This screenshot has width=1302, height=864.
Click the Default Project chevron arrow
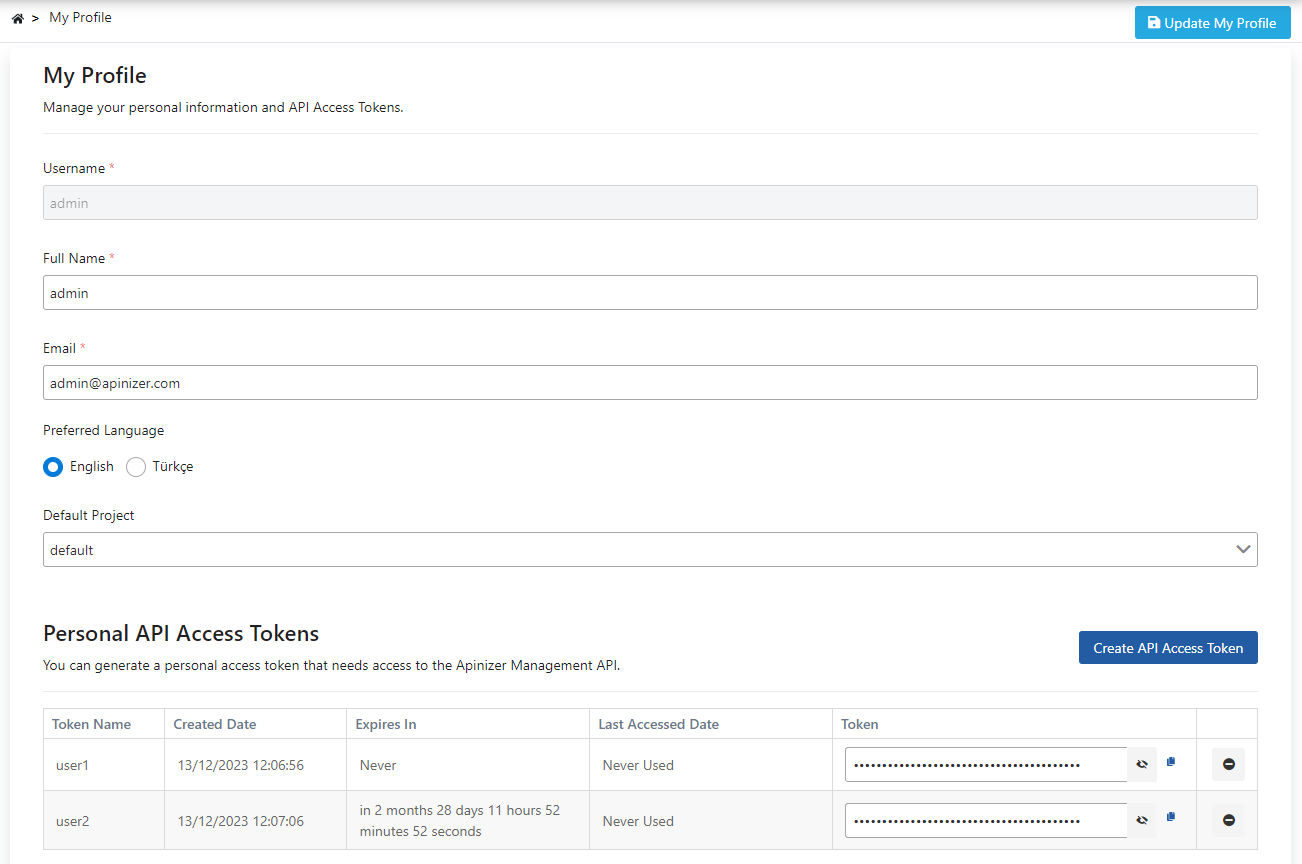(x=1243, y=550)
